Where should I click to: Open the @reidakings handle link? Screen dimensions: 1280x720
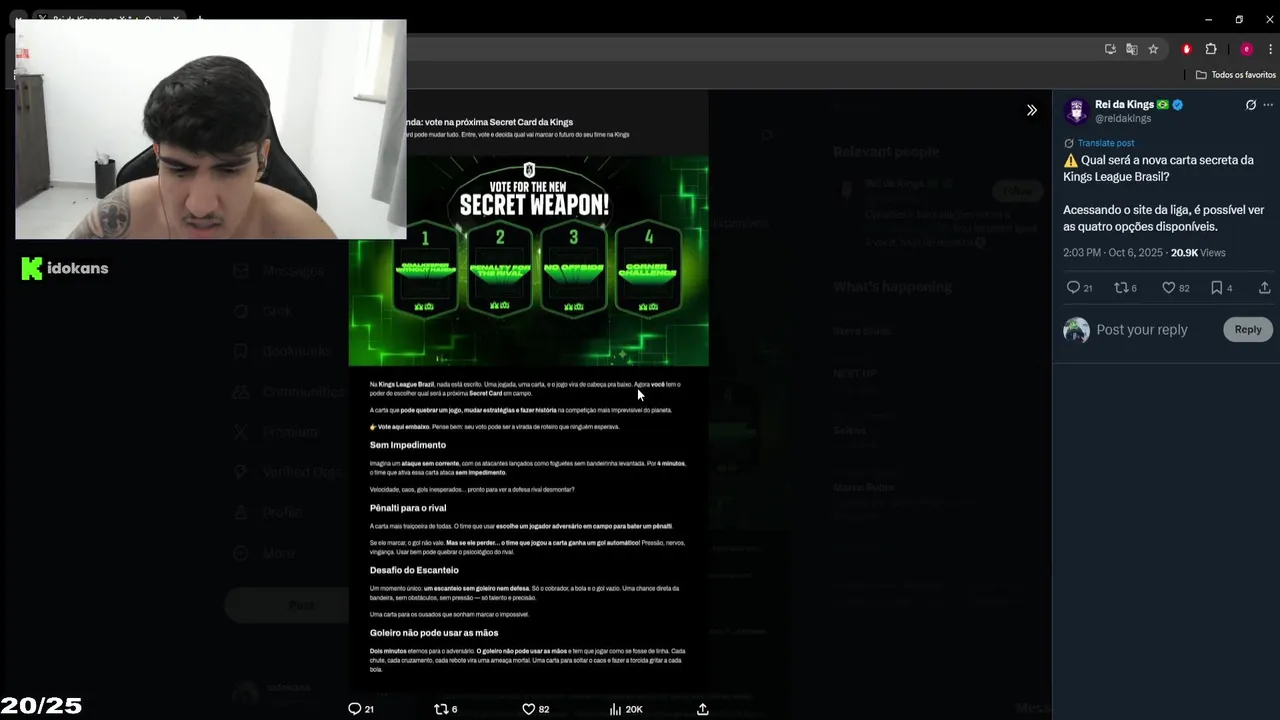click(1123, 118)
